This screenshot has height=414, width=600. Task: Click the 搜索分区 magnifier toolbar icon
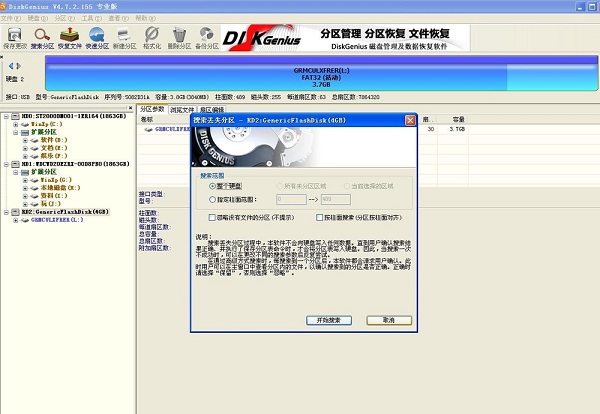tap(42, 38)
